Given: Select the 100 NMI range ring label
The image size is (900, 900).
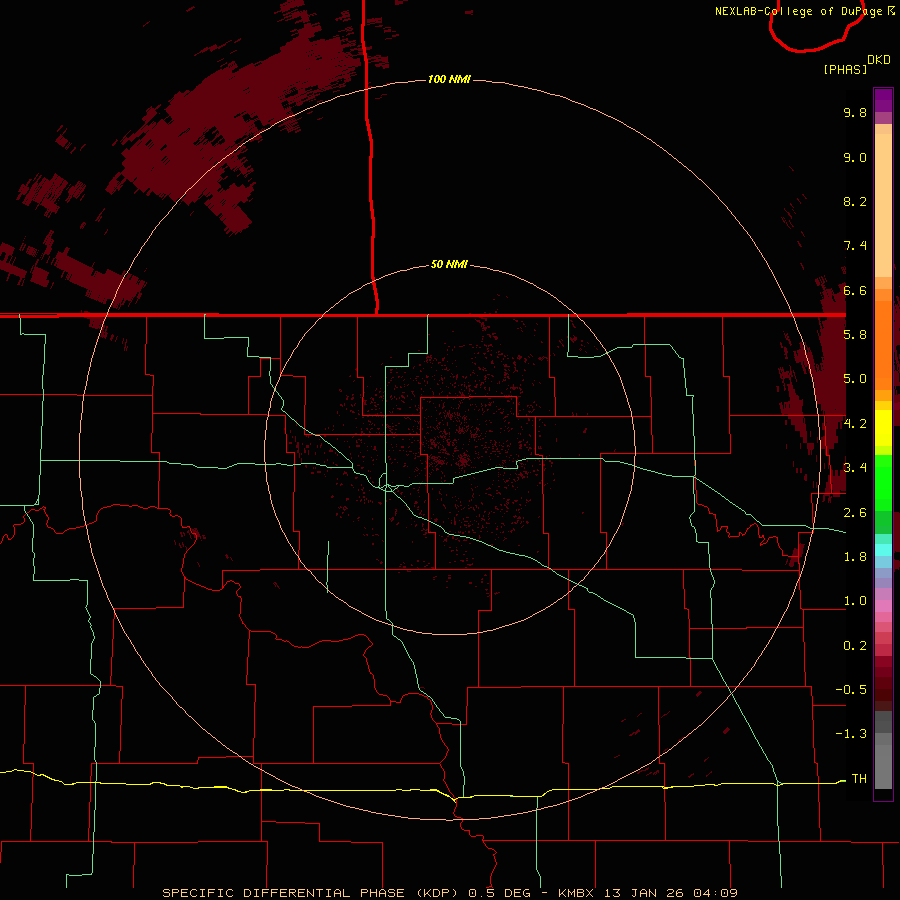Looking at the screenshot, I should tap(449, 79).
